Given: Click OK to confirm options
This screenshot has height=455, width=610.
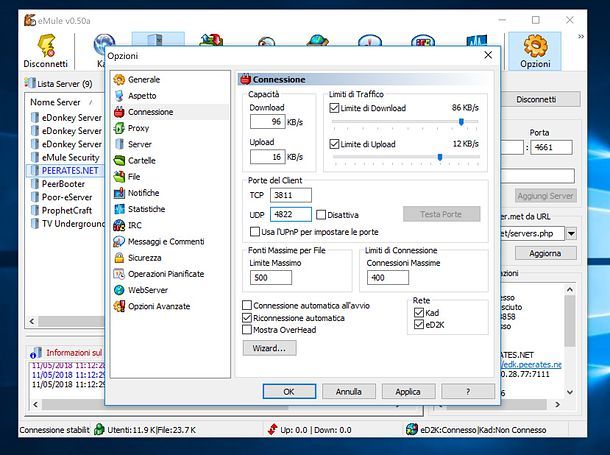Looking at the screenshot, I should click(289, 392).
